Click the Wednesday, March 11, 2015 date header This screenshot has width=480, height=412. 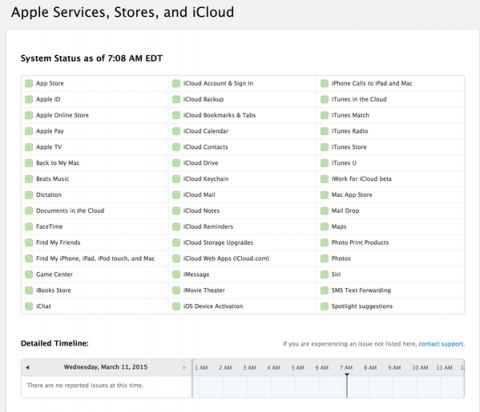[105, 367]
